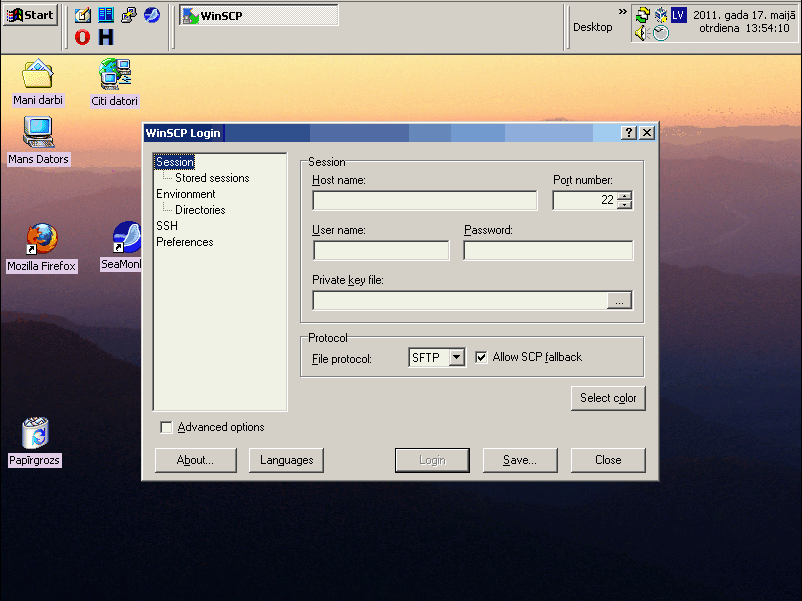Image resolution: width=802 pixels, height=601 pixels.
Task: Click the green sync arrows tray icon
Action: click(x=642, y=15)
